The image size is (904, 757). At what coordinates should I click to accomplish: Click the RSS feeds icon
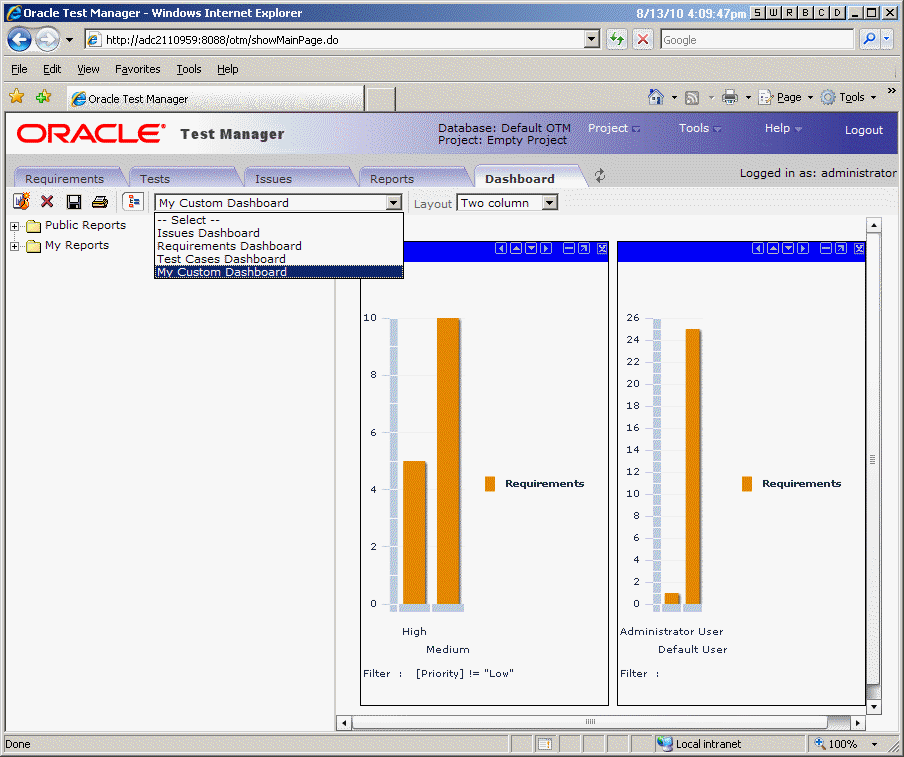tap(692, 98)
